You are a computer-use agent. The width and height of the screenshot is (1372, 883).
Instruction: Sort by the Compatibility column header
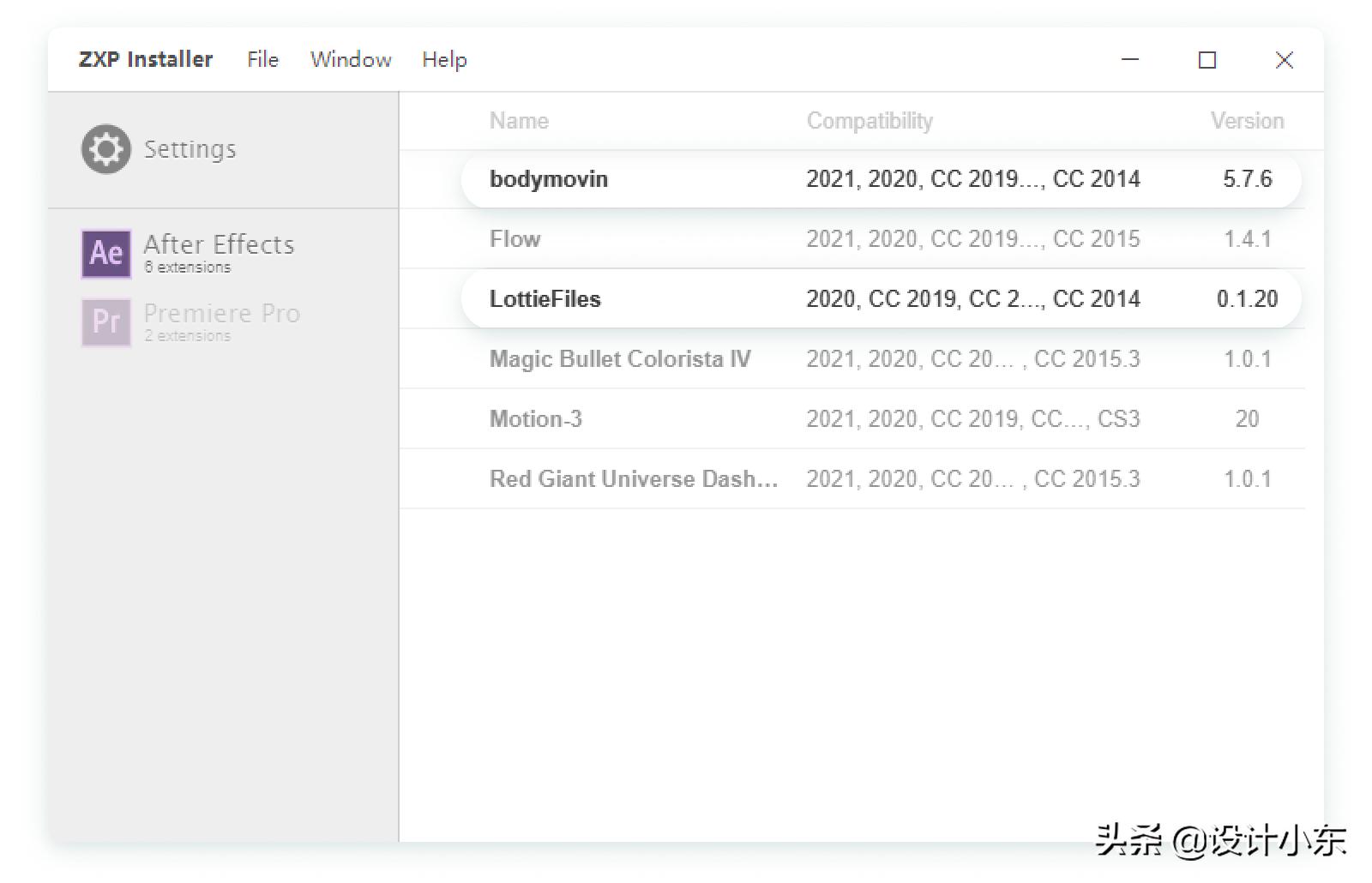click(870, 121)
